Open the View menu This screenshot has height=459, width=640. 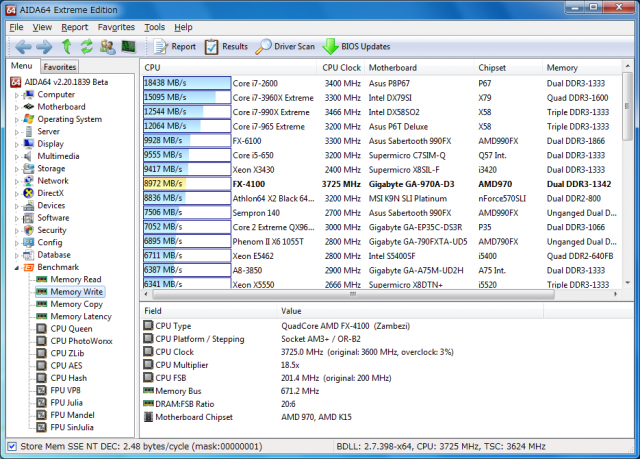[42, 27]
